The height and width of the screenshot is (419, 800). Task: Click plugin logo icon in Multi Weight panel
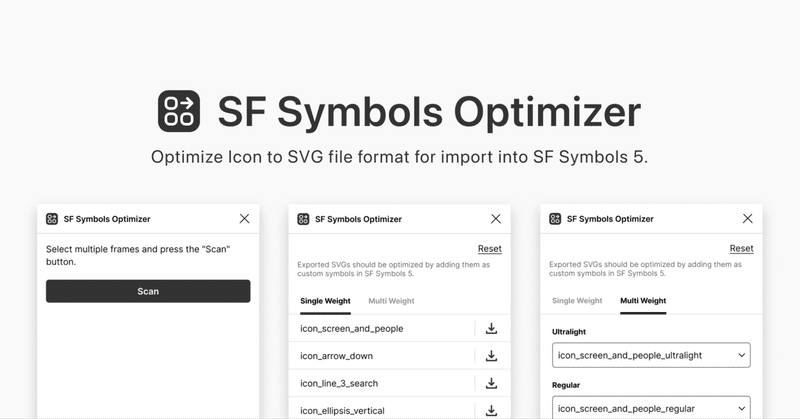pyautogui.click(x=555, y=219)
